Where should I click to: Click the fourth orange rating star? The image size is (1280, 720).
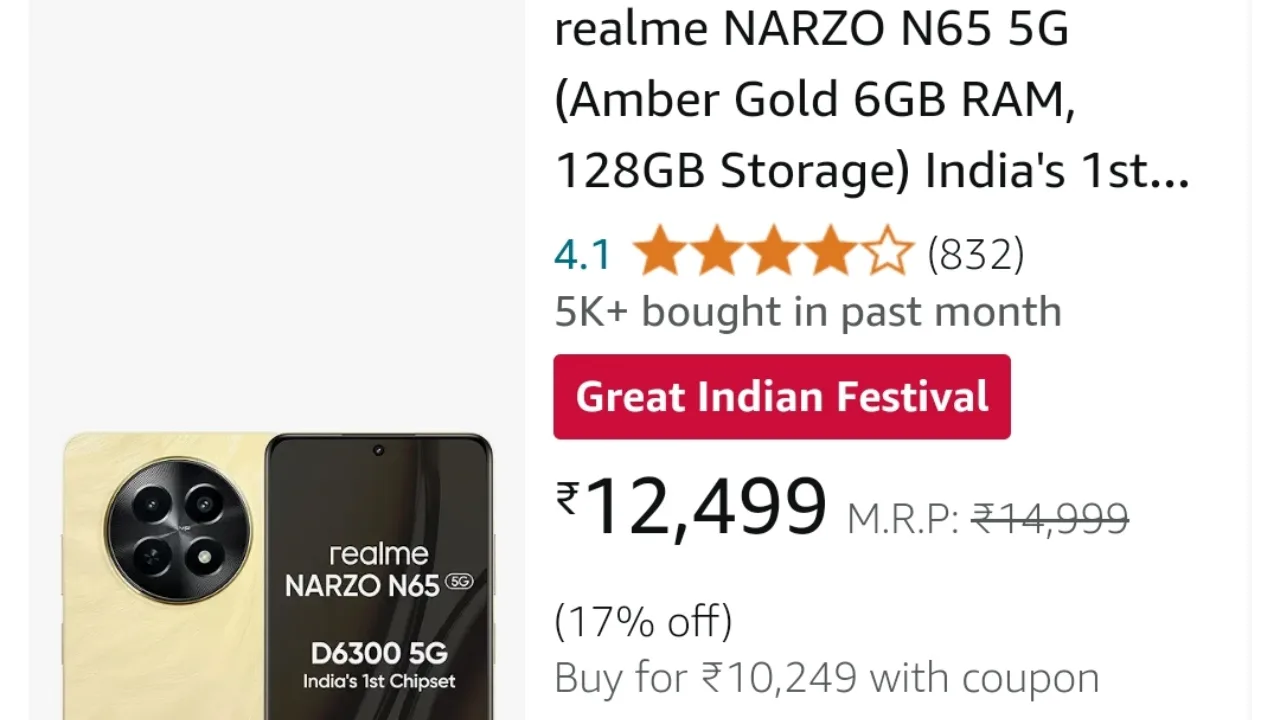tap(831, 251)
